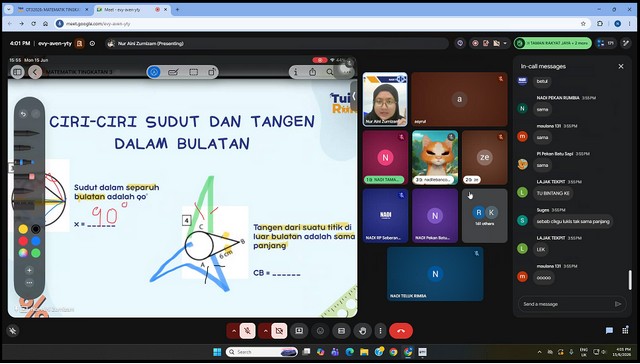Turn on the camera toggle
The image size is (640, 364).
[x=279, y=331]
